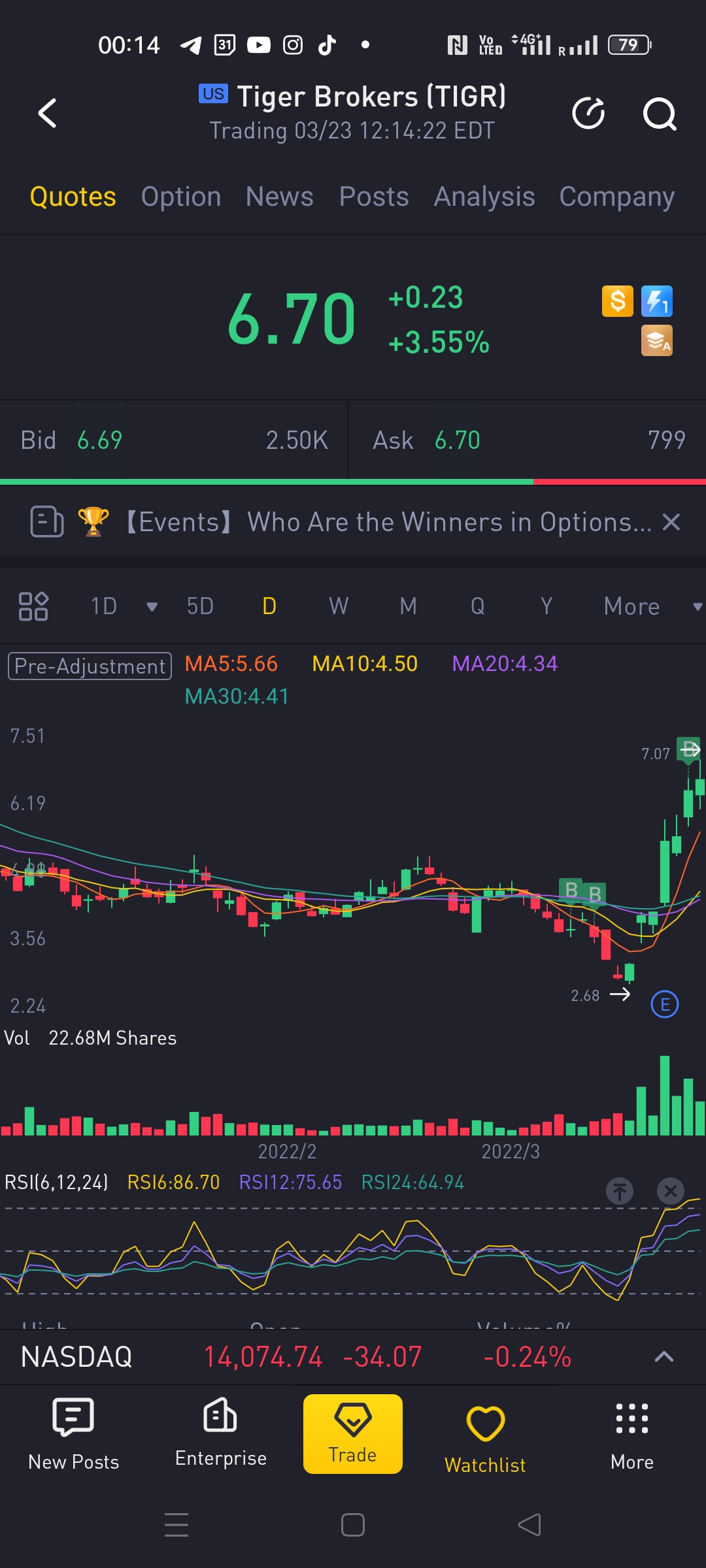Viewport: 706px width, 1568px height.
Task: Tap Android back navigation button
Action: pyautogui.click(x=529, y=1525)
